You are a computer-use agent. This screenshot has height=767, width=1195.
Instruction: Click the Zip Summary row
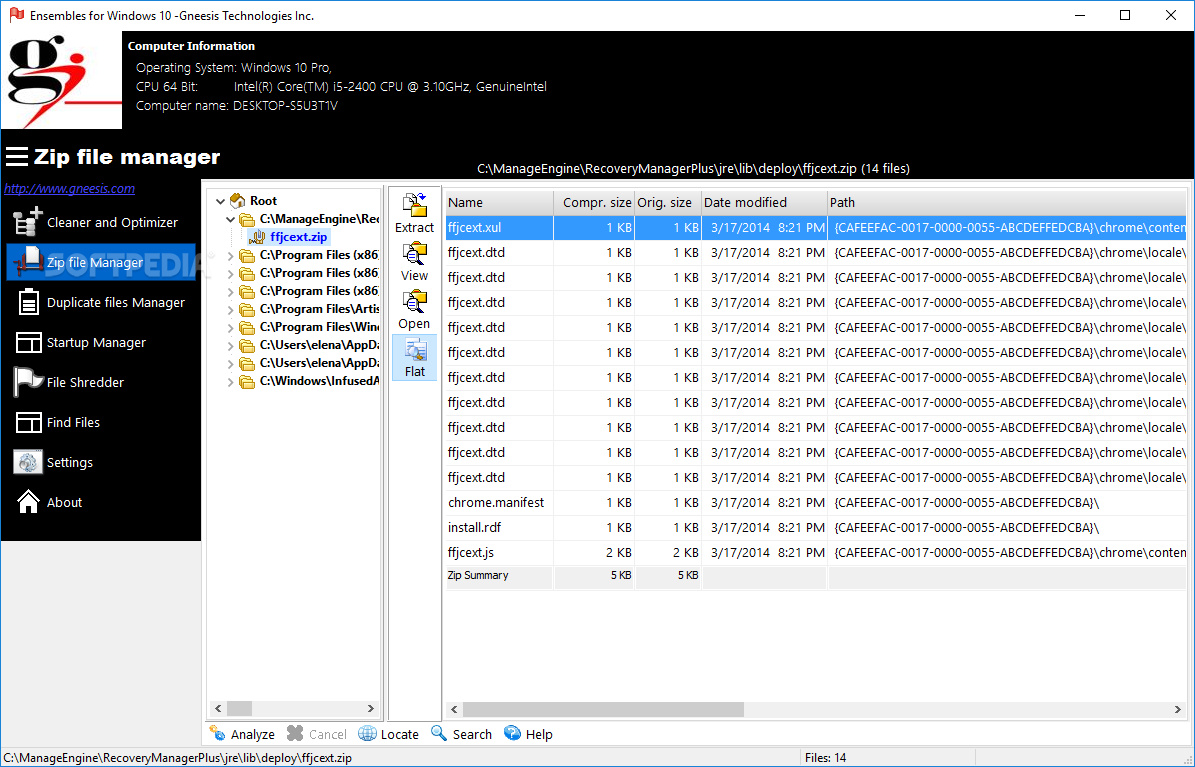[815, 576]
